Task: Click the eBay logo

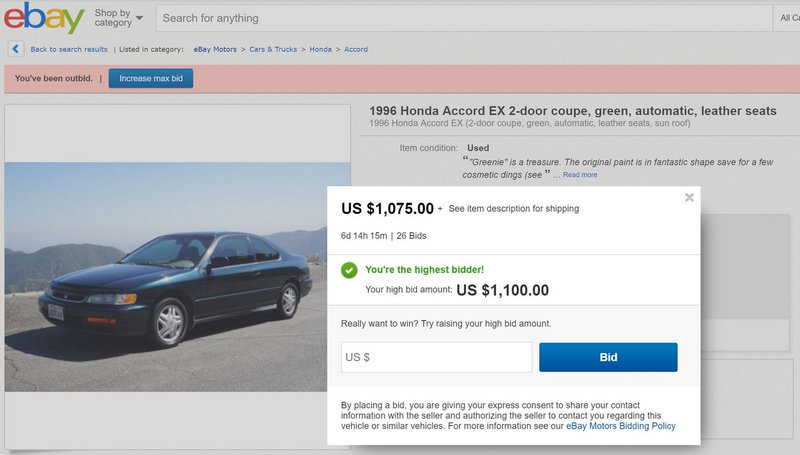Action: pyautogui.click(x=44, y=18)
